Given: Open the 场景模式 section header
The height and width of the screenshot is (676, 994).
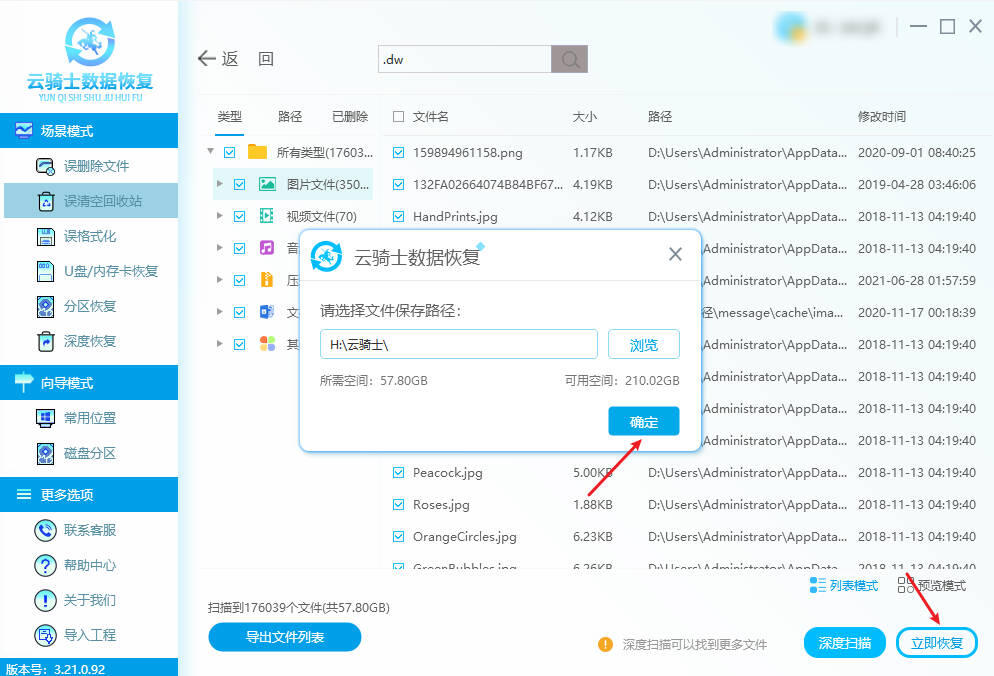Looking at the screenshot, I should click(89, 131).
